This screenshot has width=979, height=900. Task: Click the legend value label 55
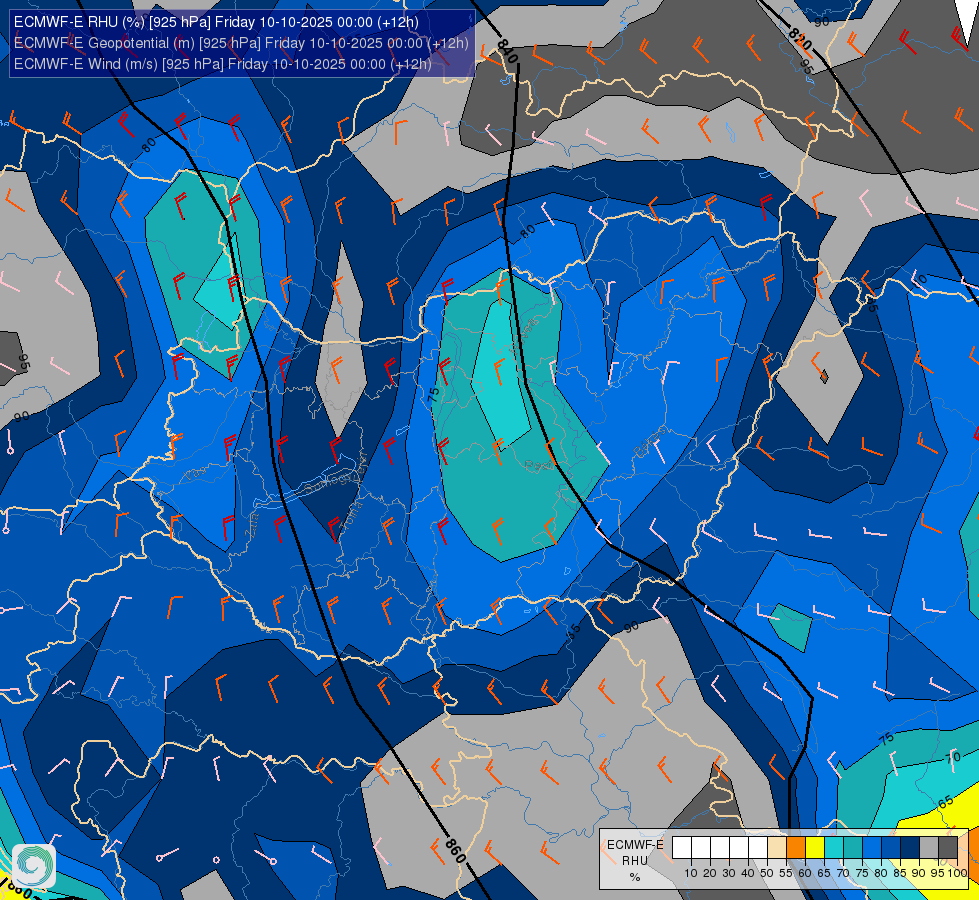click(x=785, y=873)
